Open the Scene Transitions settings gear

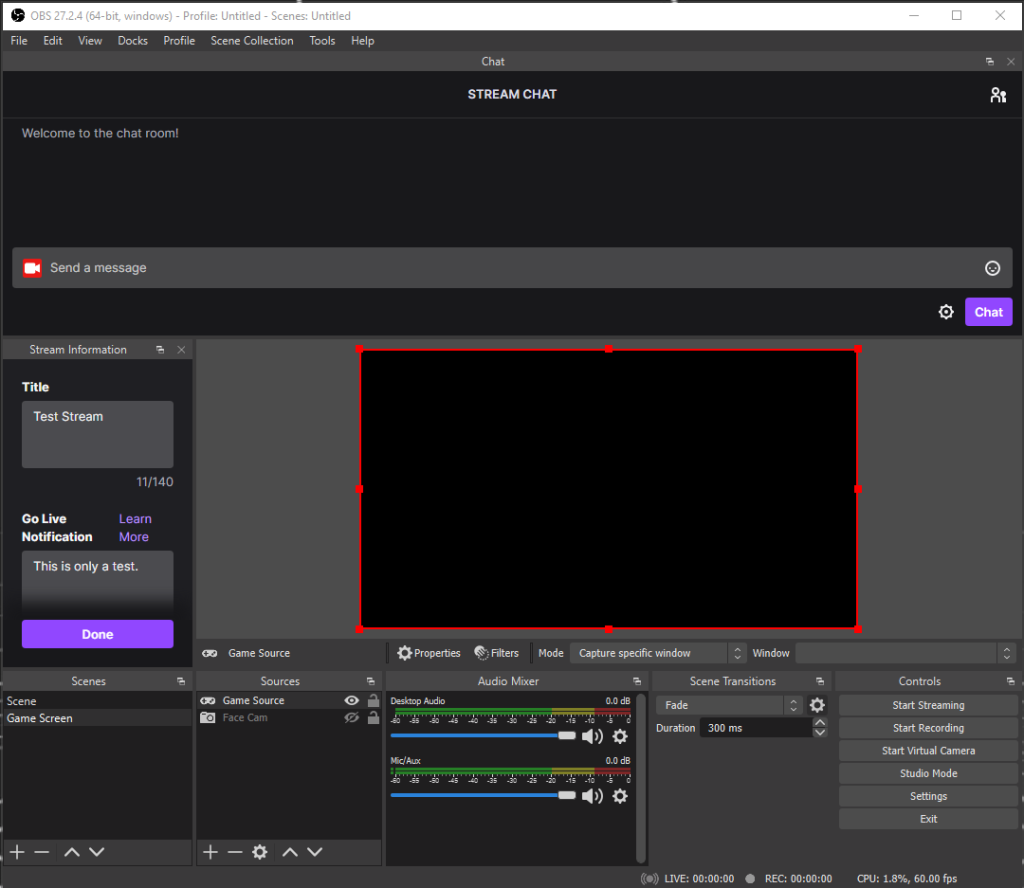[817, 705]
